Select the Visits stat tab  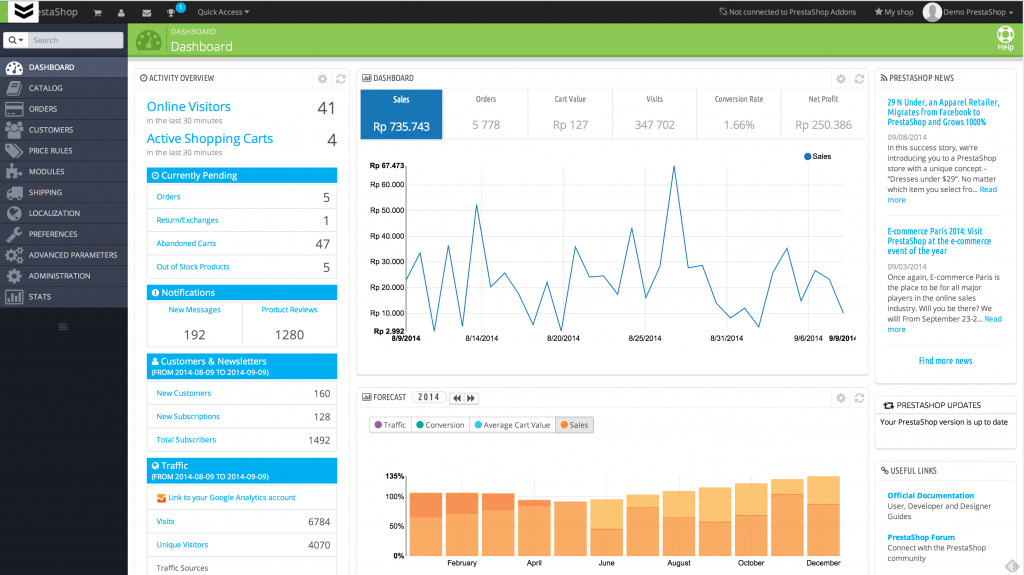pyautogui.click(x=654, y=114)
